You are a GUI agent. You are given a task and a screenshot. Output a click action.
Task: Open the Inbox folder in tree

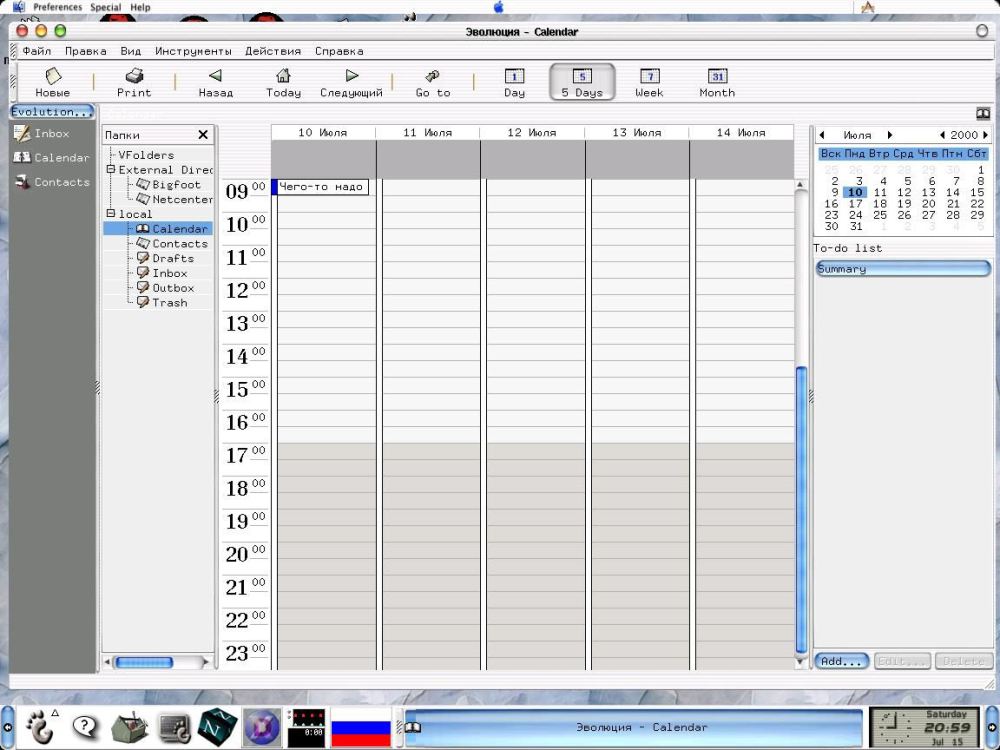tap(162, 272)
